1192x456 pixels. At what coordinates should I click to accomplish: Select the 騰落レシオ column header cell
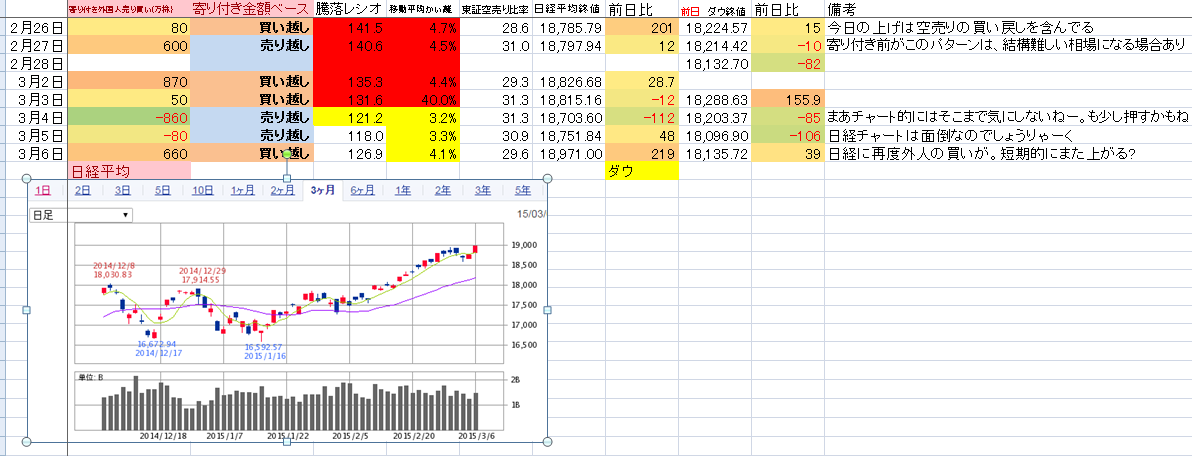click(x=348, y=9)
